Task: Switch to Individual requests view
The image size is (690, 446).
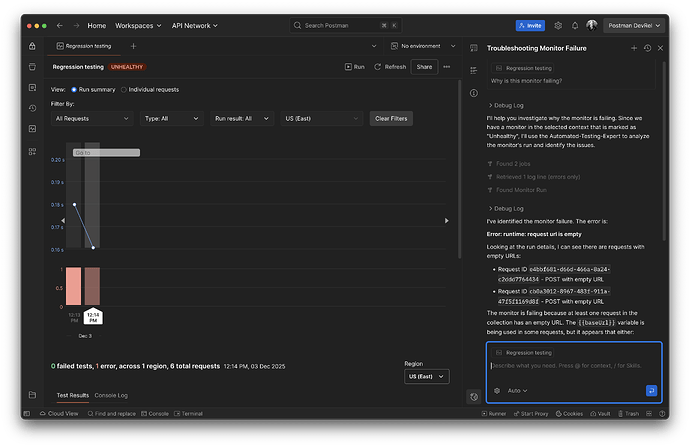Action: [x=124, y=89]
